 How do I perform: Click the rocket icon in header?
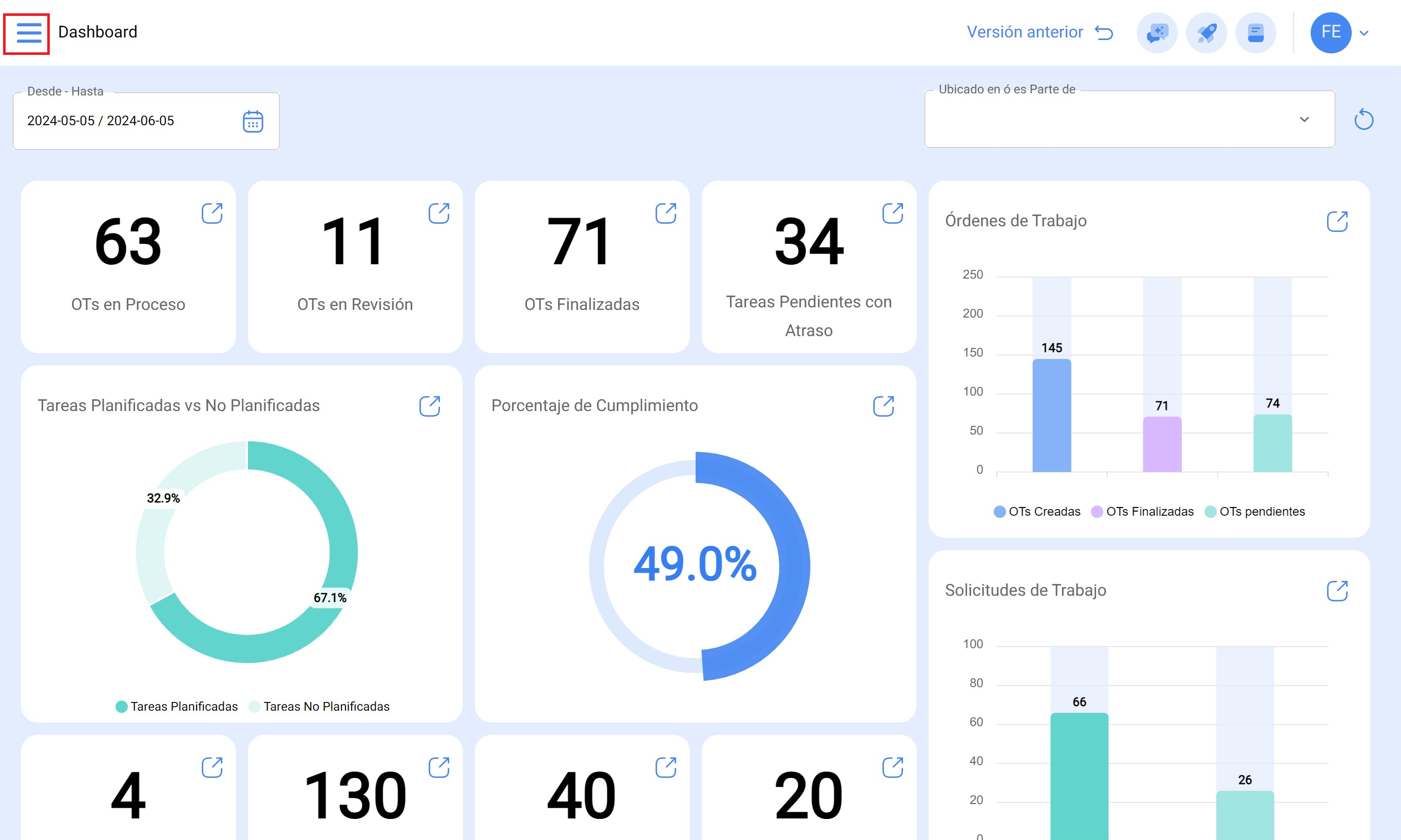point(1206,33)
